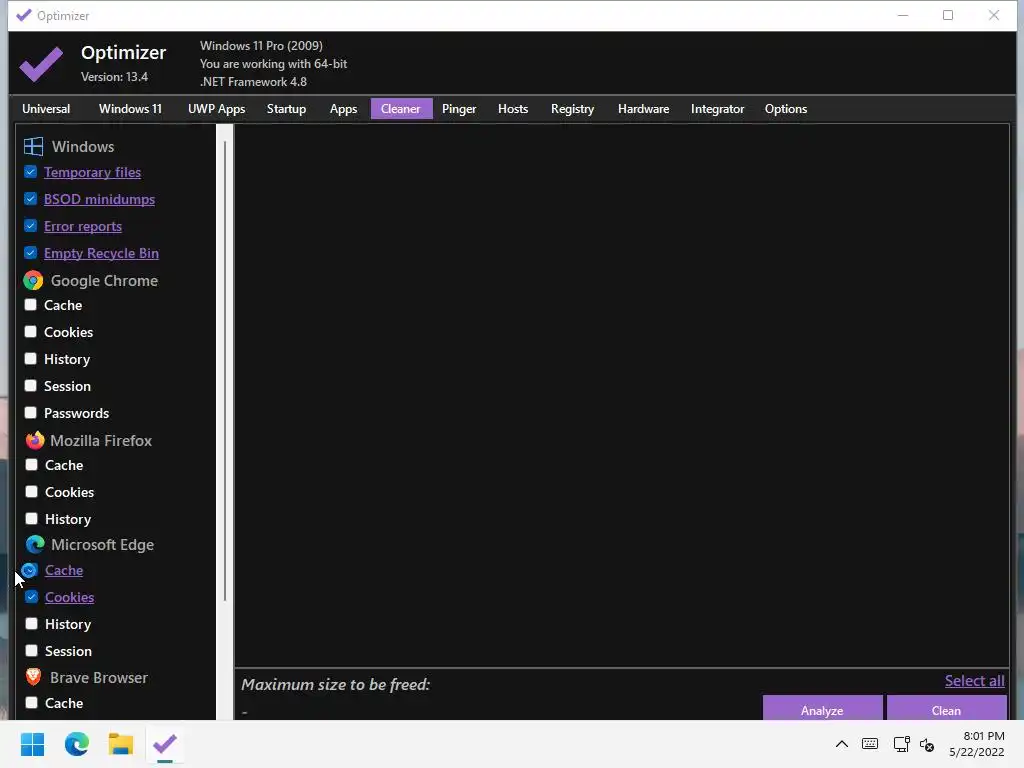Uncheck Empty Recycle Bin checkbox
The width and height of the screenshot is (1024, 768).
click(x=31, y=253)
